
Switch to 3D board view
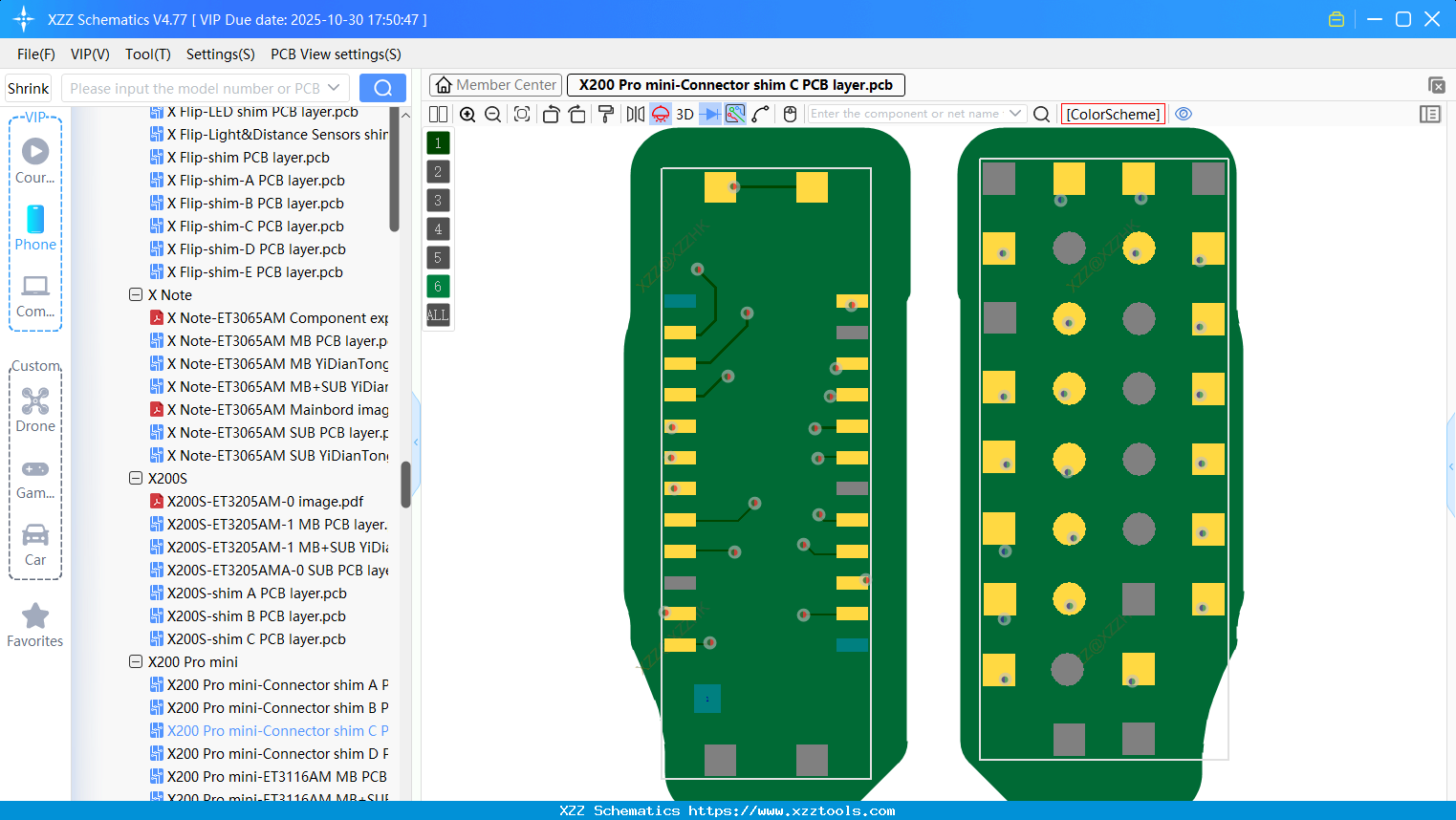pyautogui.click(x=685, y=114)
